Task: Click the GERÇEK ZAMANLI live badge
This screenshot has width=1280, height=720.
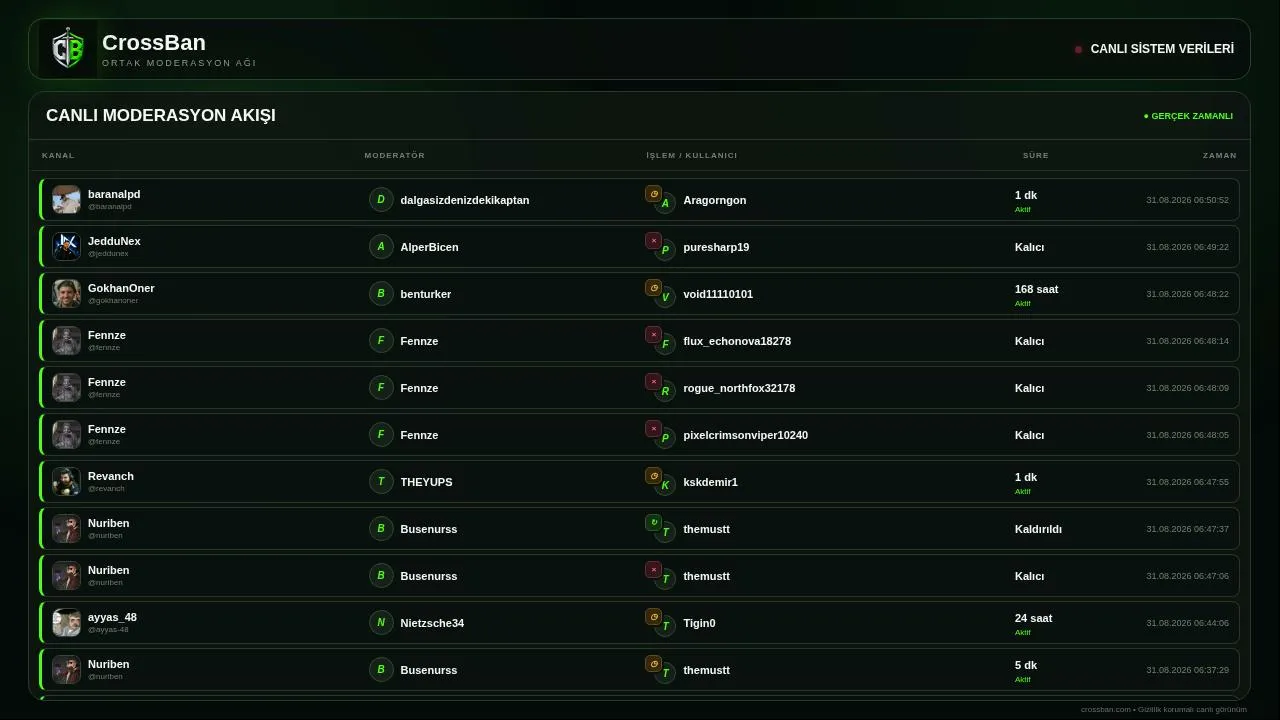Action: [x=1188, y=116]
